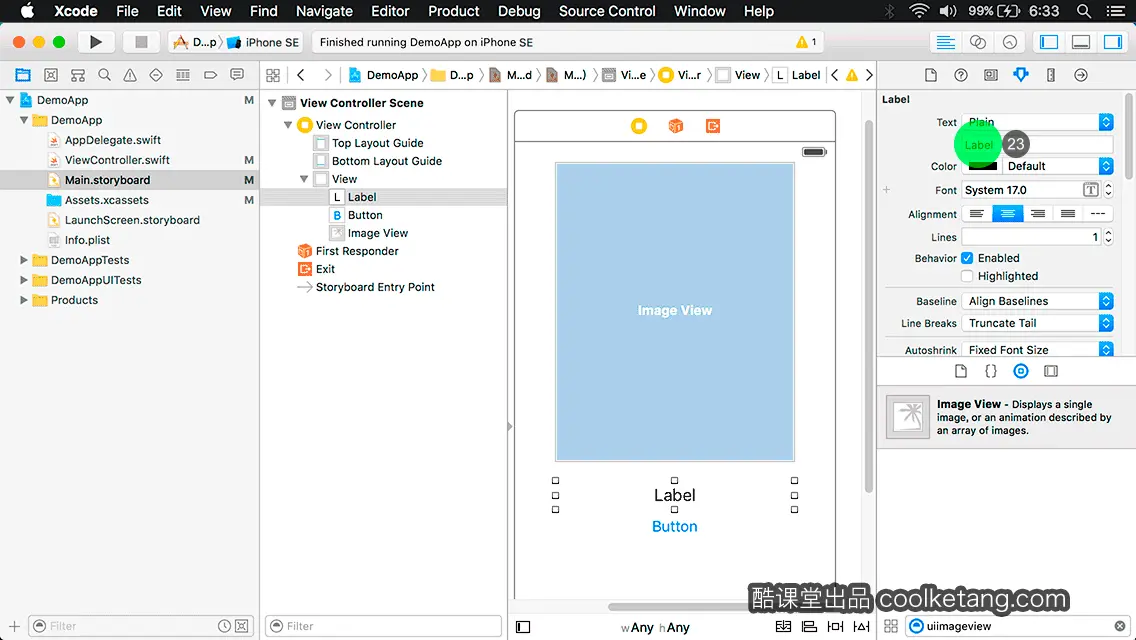Select ViewController.swift in navigator
Screen dimensions: 1136x640
coord(117,159)
